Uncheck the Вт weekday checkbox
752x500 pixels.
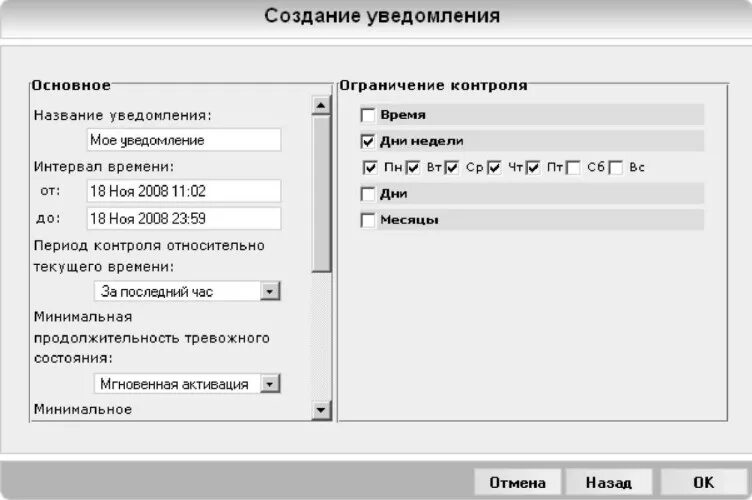[x=413, y=168]
